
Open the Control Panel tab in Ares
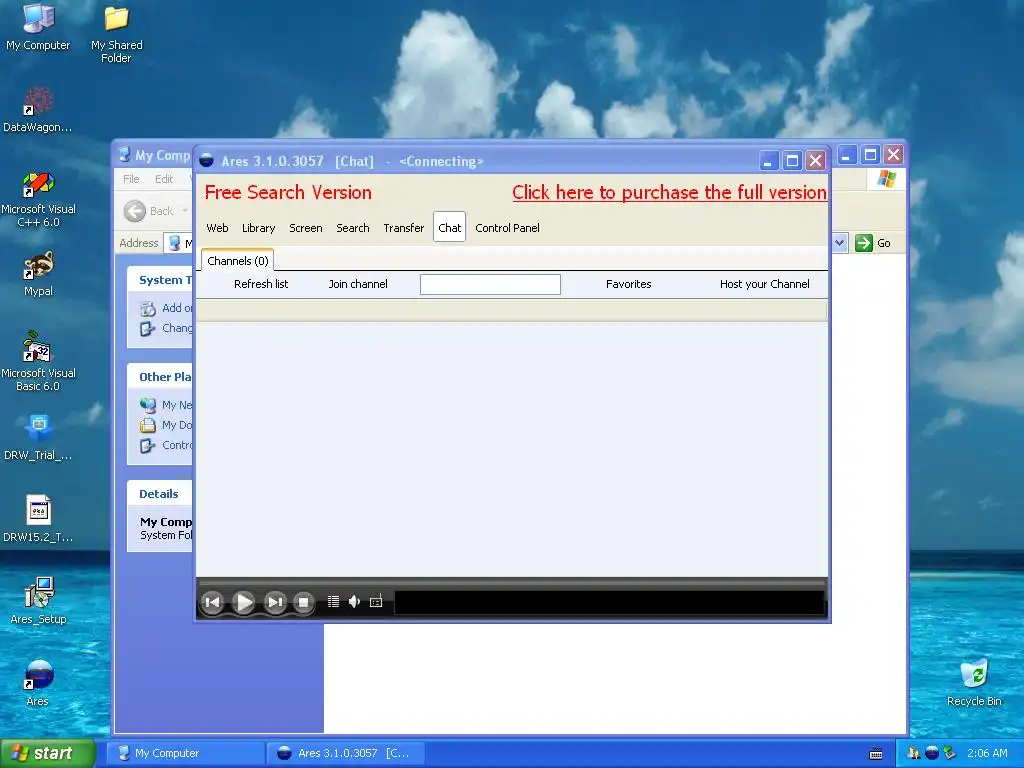[507, 228]
